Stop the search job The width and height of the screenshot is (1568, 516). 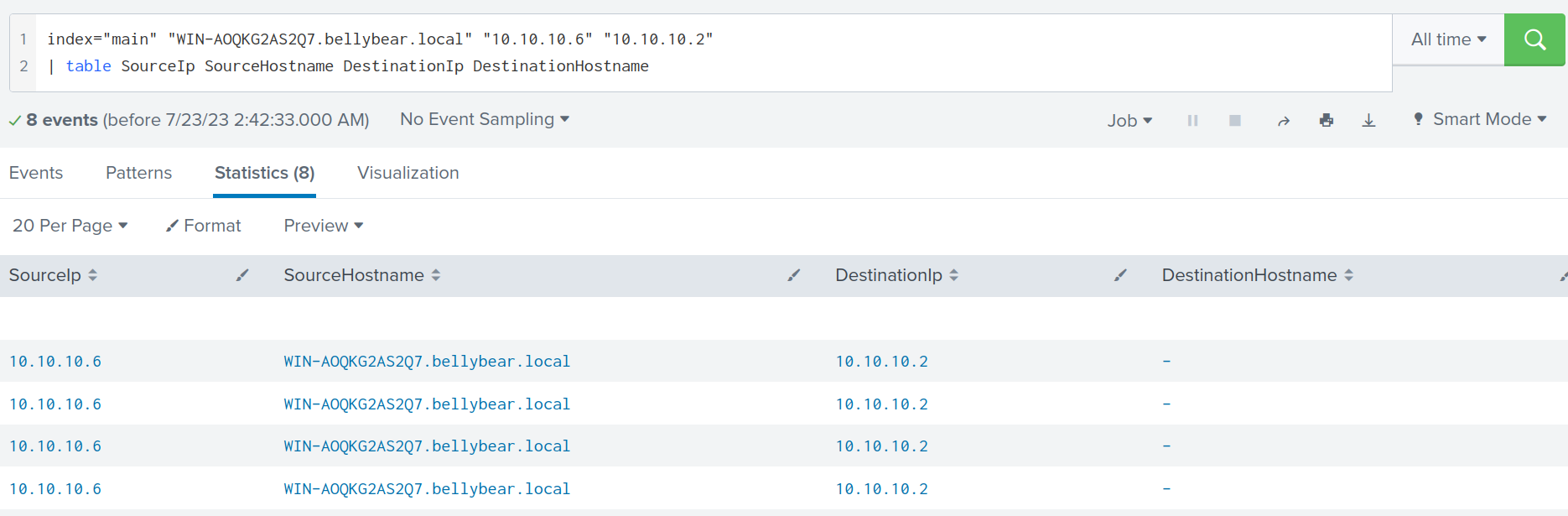coord(1234,121)
